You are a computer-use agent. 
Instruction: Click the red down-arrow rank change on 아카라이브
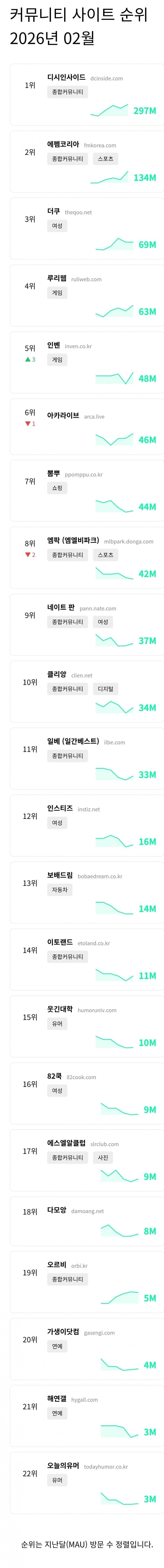tap(30, 424)
